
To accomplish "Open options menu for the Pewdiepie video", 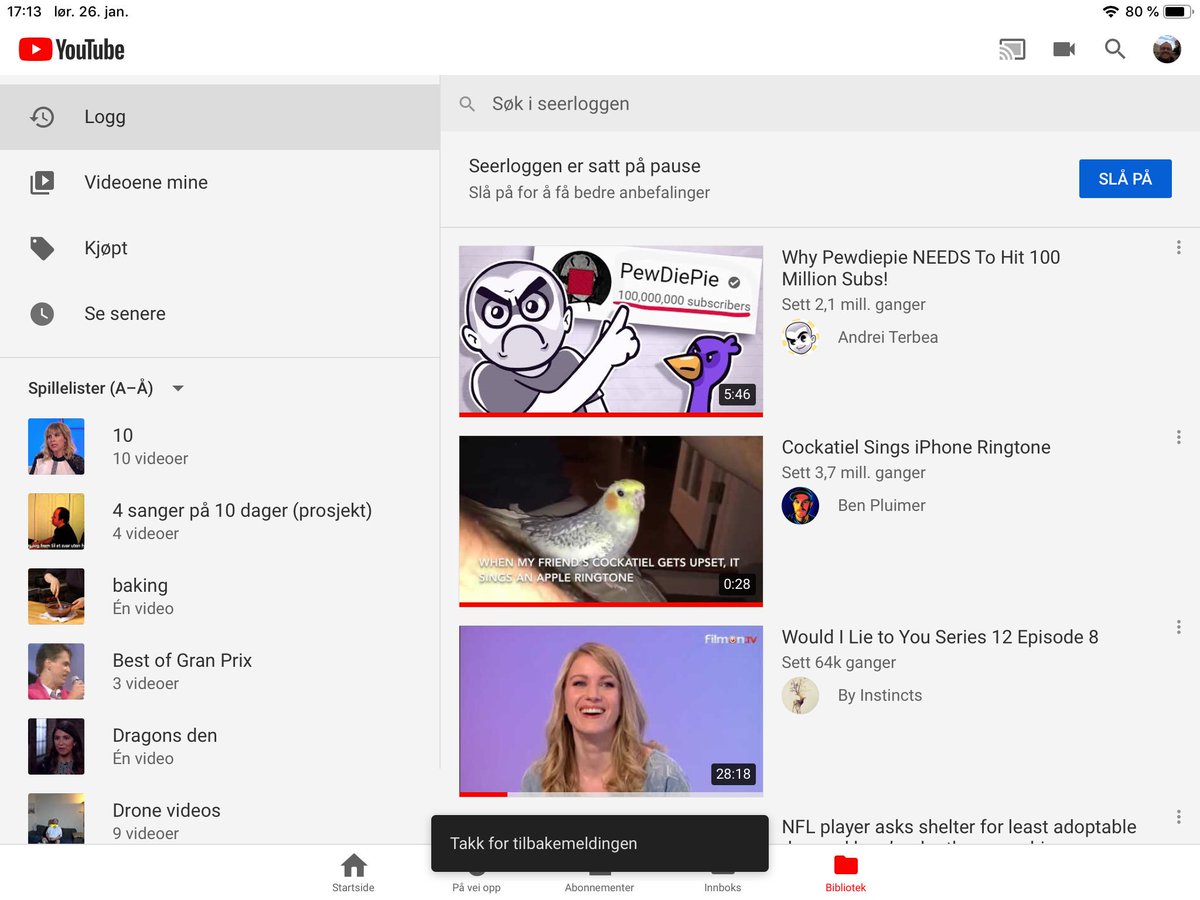I will [1178, 247].
